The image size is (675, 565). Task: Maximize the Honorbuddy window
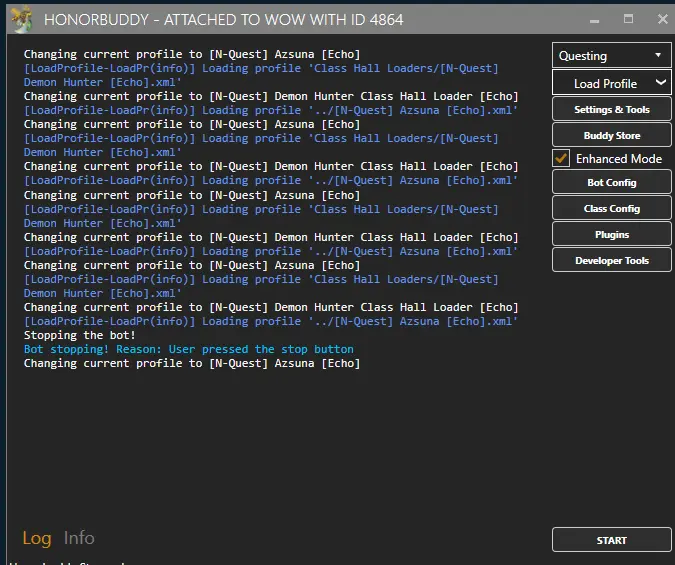[x=629, y=19]
